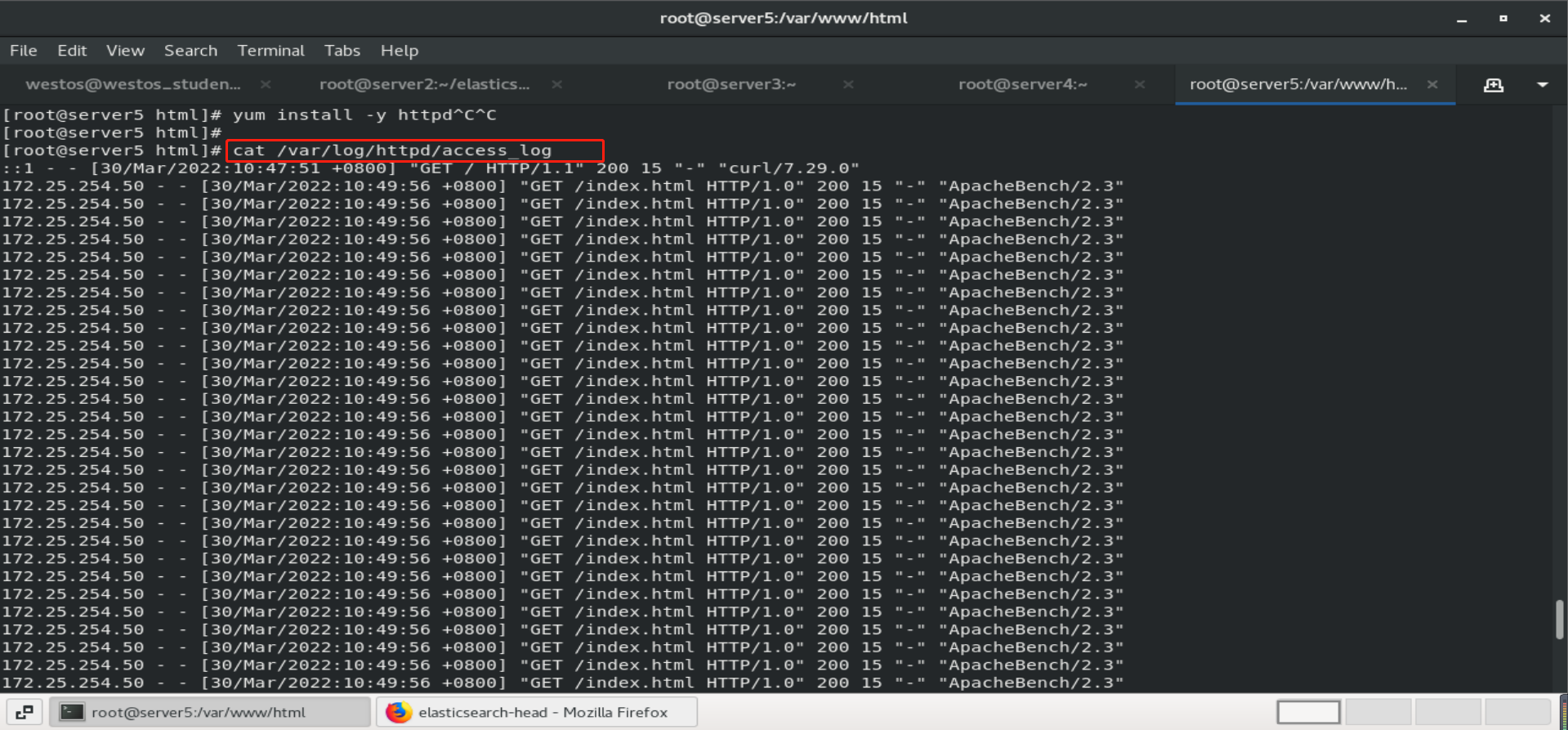Close the root@server3 tab
This screenshot has height=730, width=1568.
[x=848, y=84]
